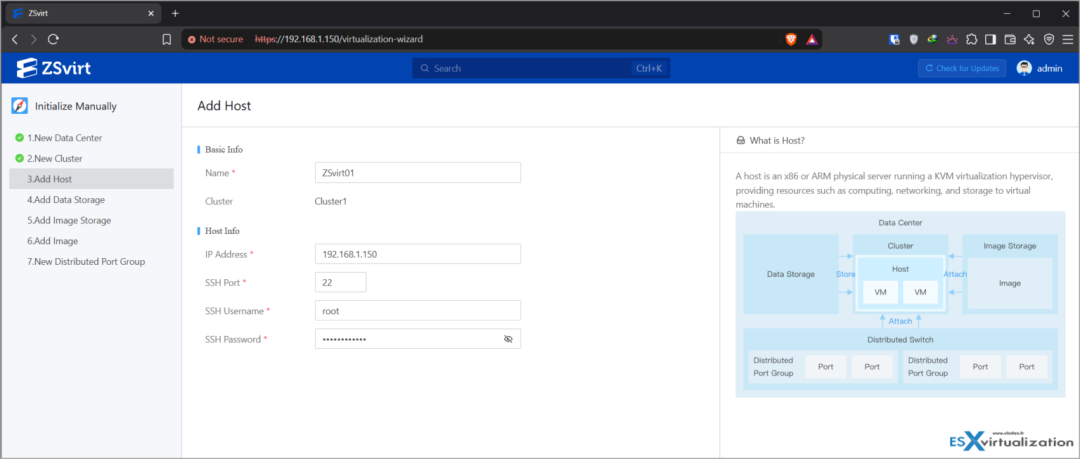
Task: Bookmark this page using bookmark icon
Action: [166, 39]
